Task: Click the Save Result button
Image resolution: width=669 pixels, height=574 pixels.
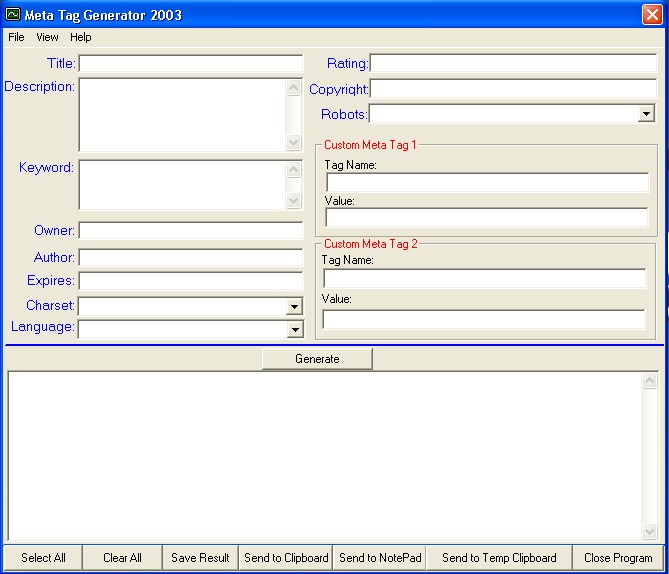Action: (200, 558)
